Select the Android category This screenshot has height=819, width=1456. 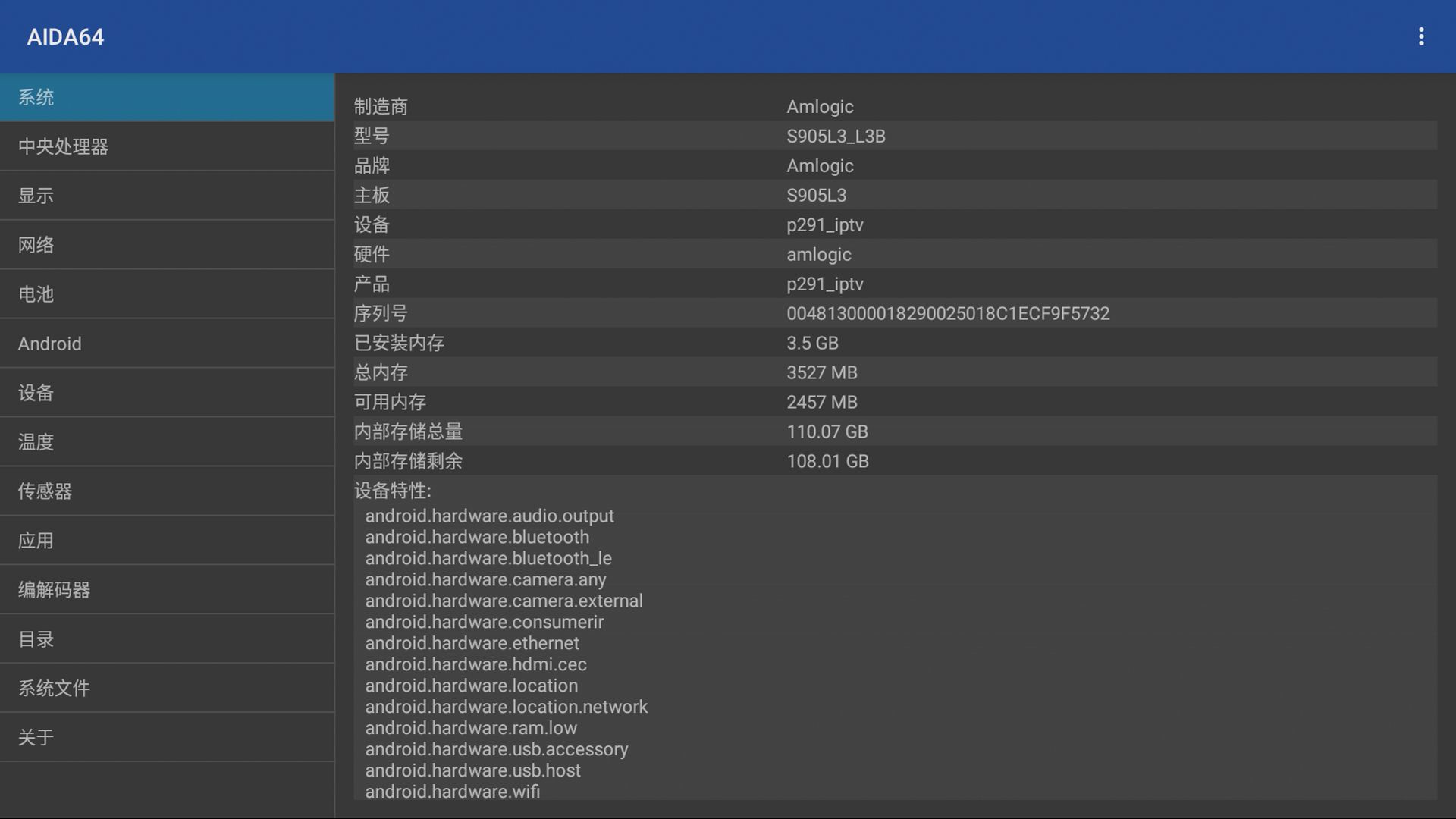167,344
